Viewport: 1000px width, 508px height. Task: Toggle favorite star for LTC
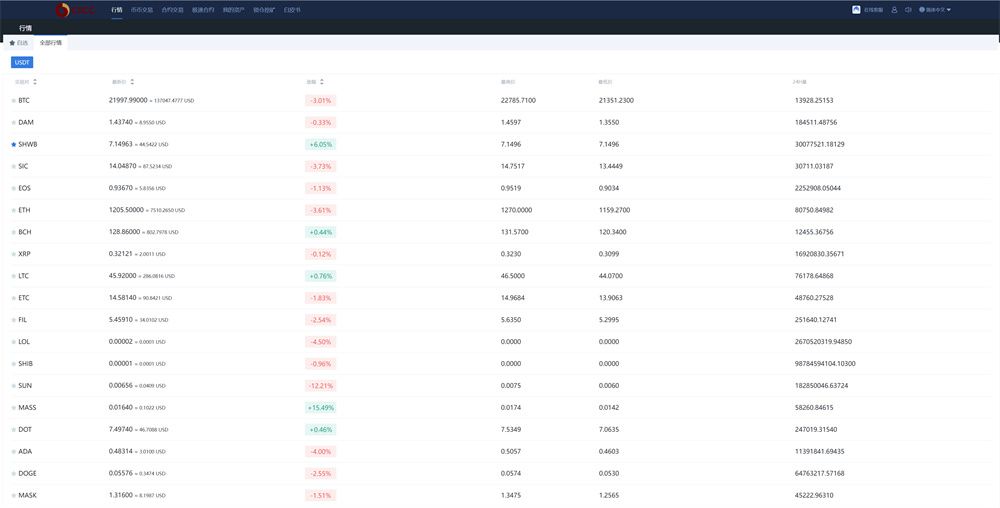(x=14, y=276)
